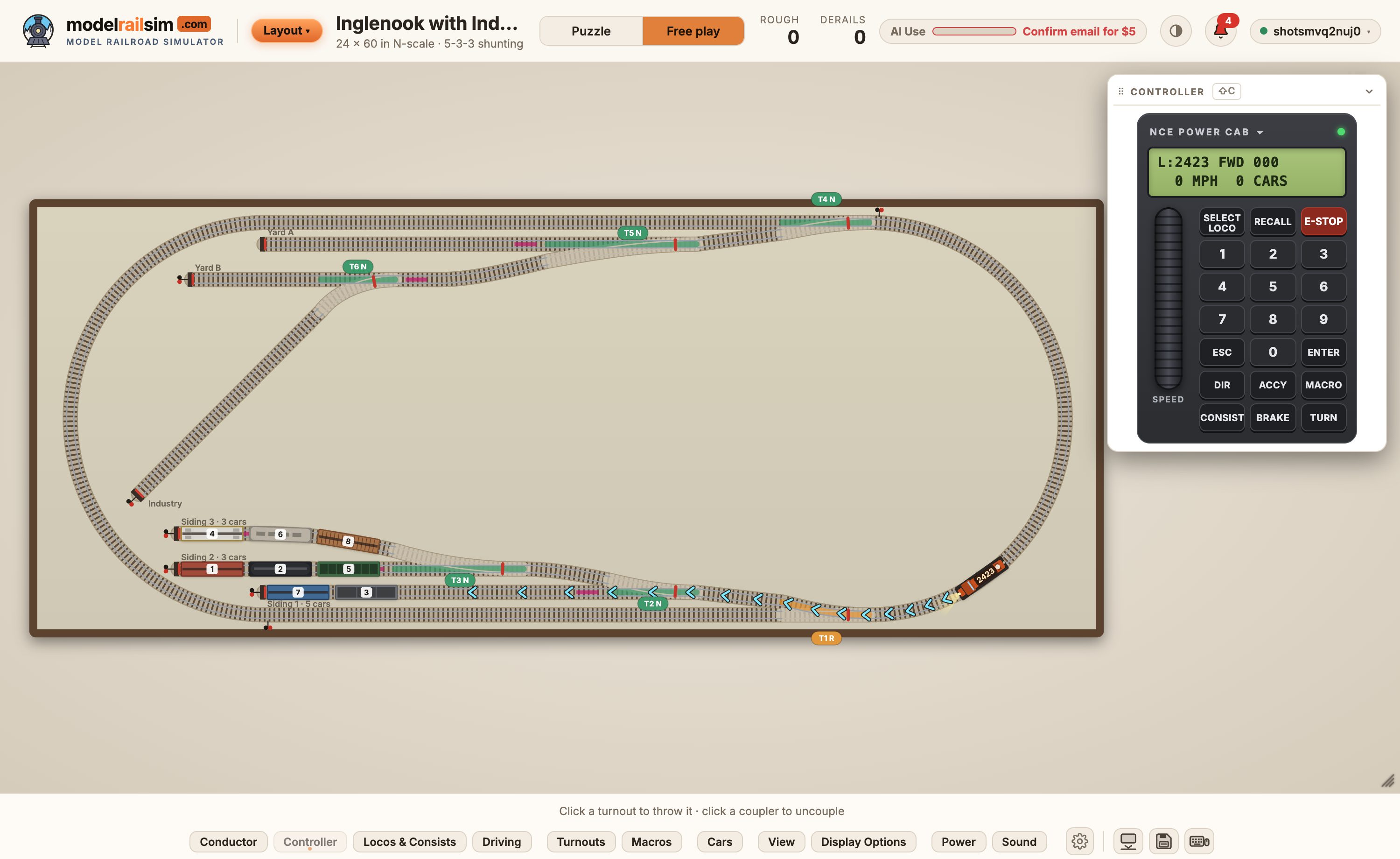Select green car 5 on Siding 2
Viewport: 1400px width, 859px height.
coord(348,569)
